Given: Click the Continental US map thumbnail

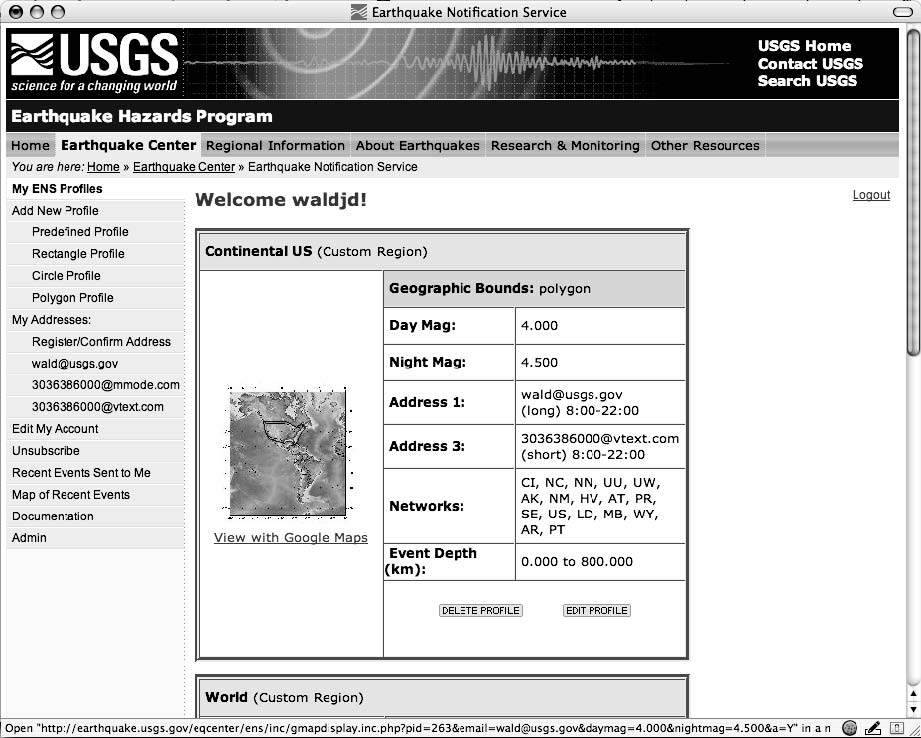Looking at the screenshot, I should (x=287, y=453).
